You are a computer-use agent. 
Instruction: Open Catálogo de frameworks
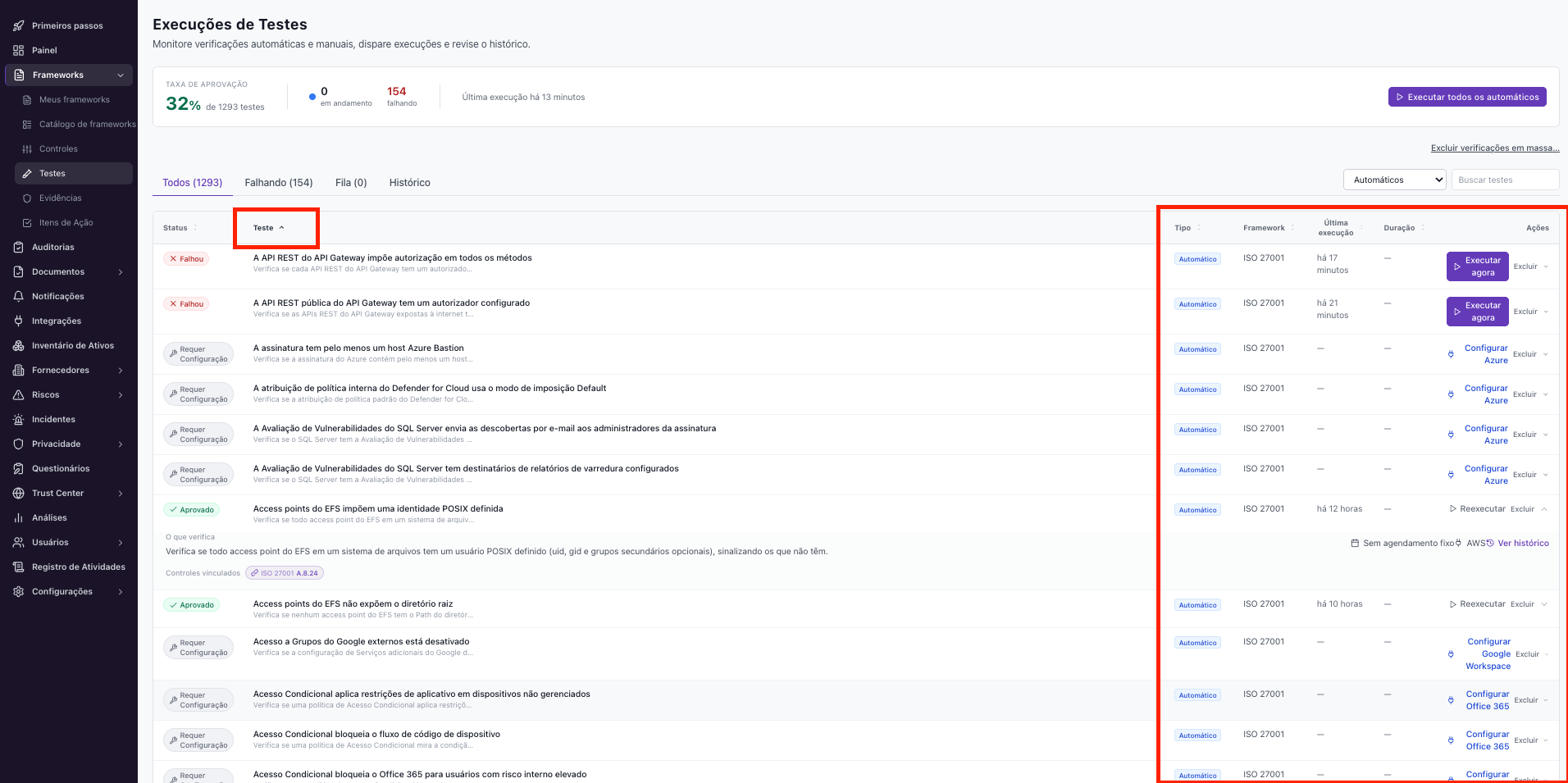[87, 124]
